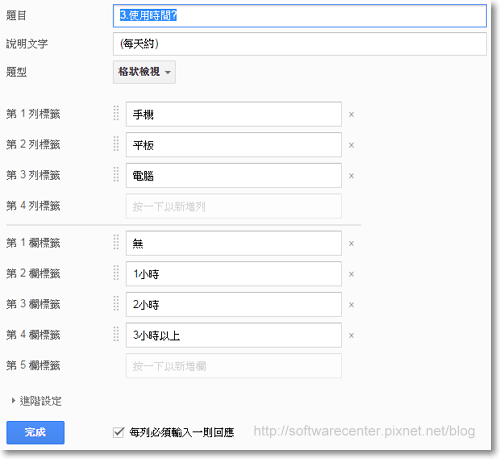Click 按一下以新增列 to add a row
Screen dimensions: 500x459
pyautogui.click(x=234, y=206)
